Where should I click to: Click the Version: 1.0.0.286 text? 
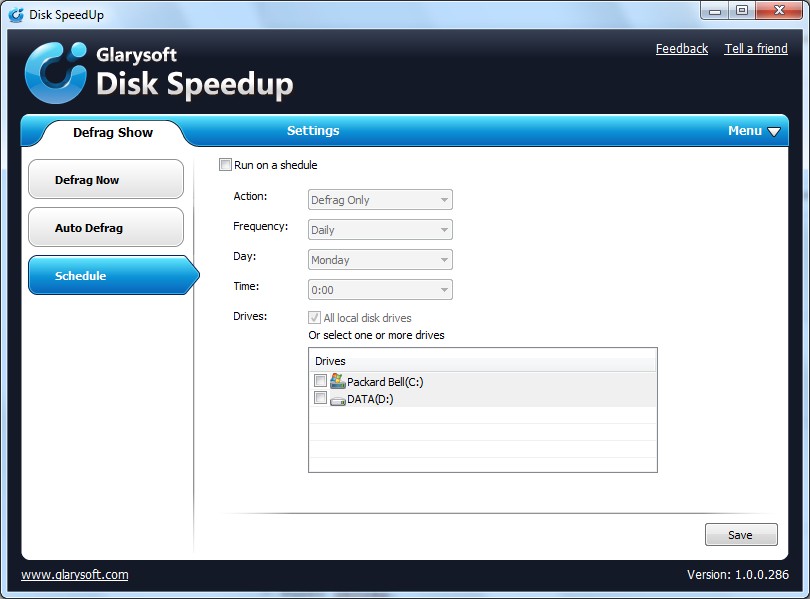pyautogui.click(x=738, y=575)
